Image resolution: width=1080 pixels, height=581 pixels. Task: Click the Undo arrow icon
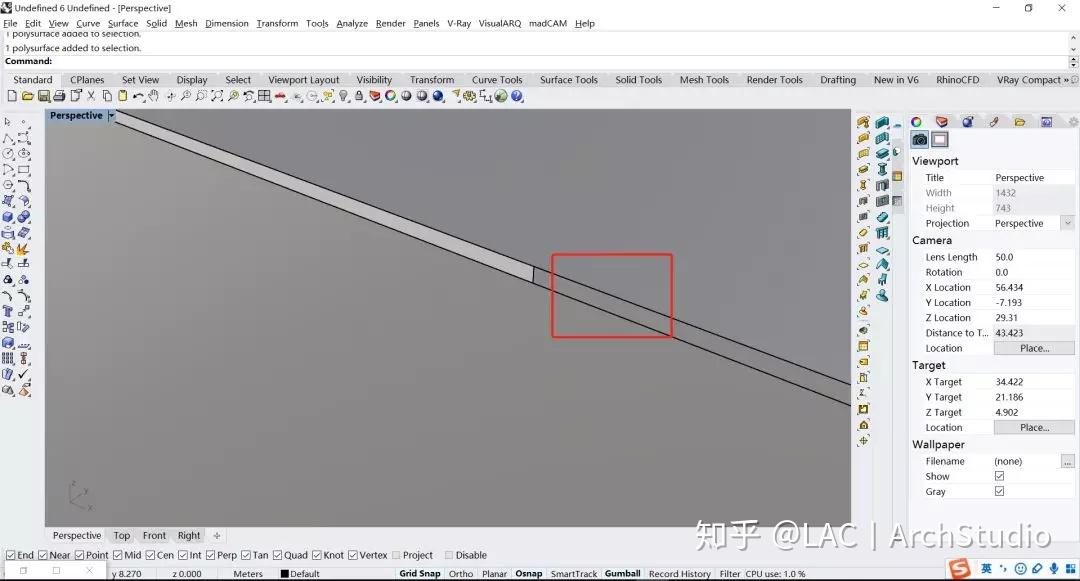pyautogui.click(x=139, y=96)
